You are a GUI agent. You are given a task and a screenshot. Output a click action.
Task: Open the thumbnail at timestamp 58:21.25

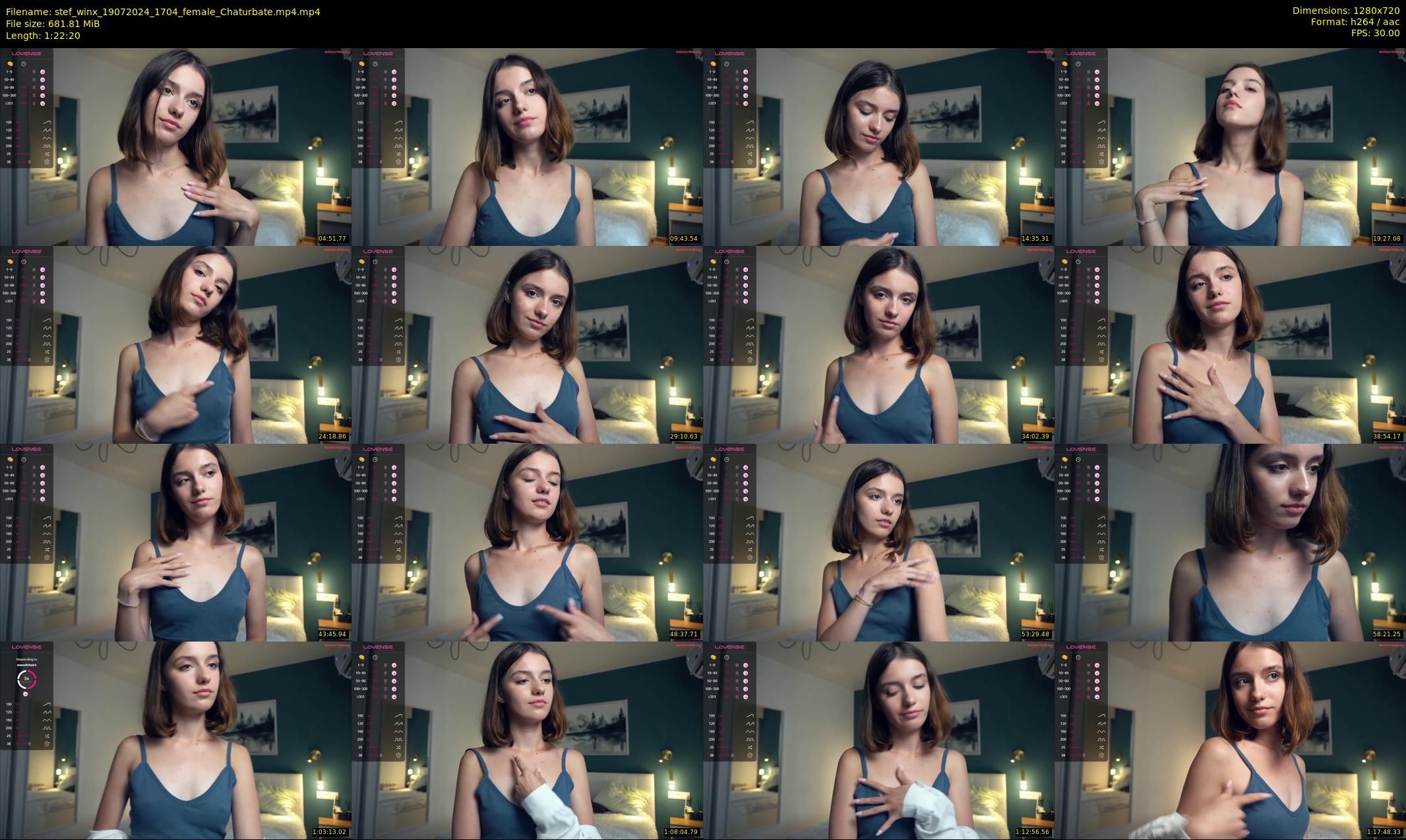click(1230, 542)
